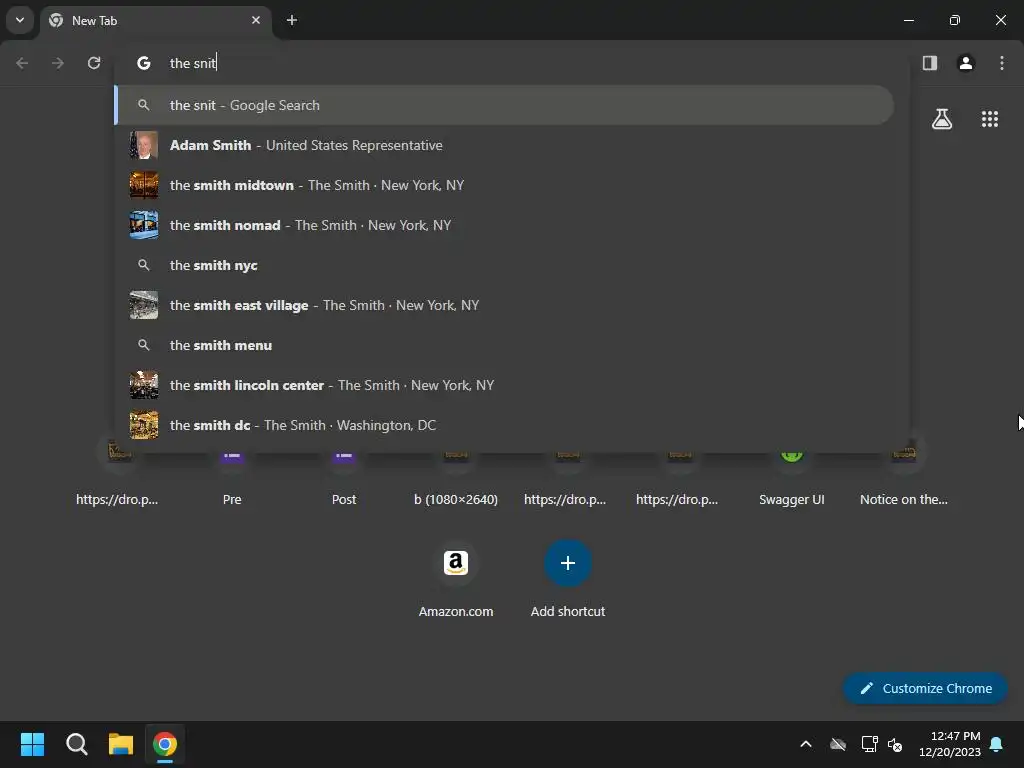Screen dimensions: 1024x768
Task: Minimize the Chrome window
Action: pos(908,20)
